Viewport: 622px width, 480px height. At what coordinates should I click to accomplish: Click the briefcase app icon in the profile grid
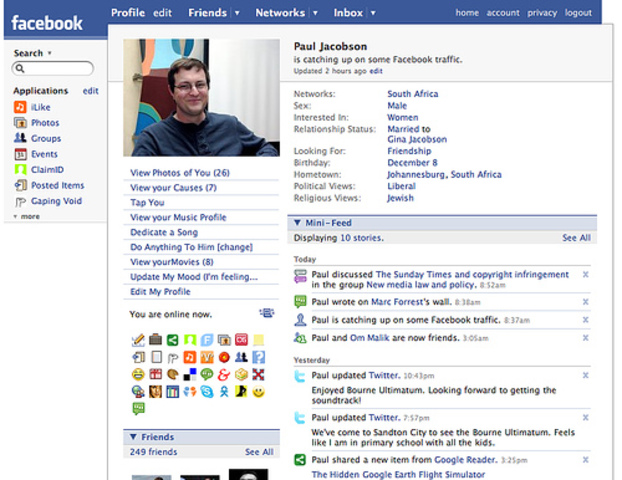156,340
